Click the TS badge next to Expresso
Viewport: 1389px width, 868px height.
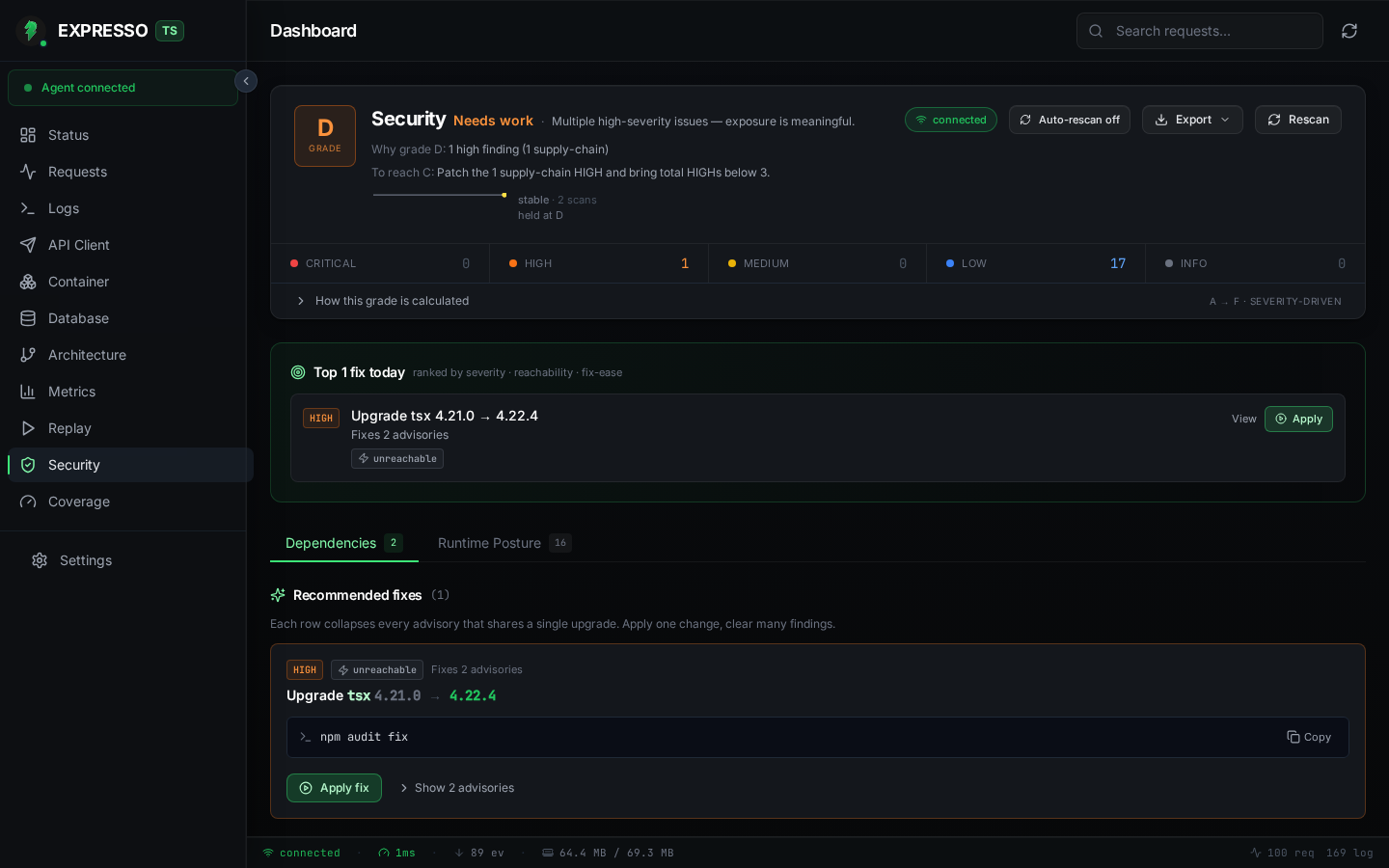pos(170,31)
